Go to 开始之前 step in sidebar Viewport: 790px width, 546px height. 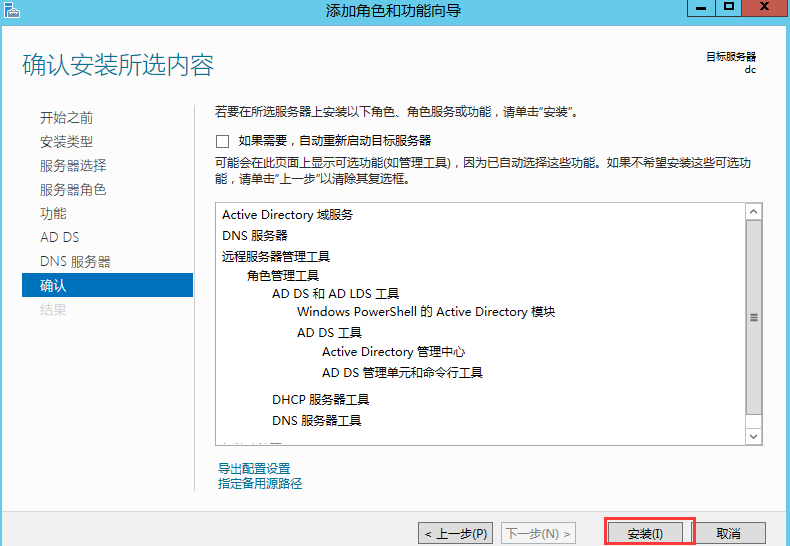(x=67, y=118)
